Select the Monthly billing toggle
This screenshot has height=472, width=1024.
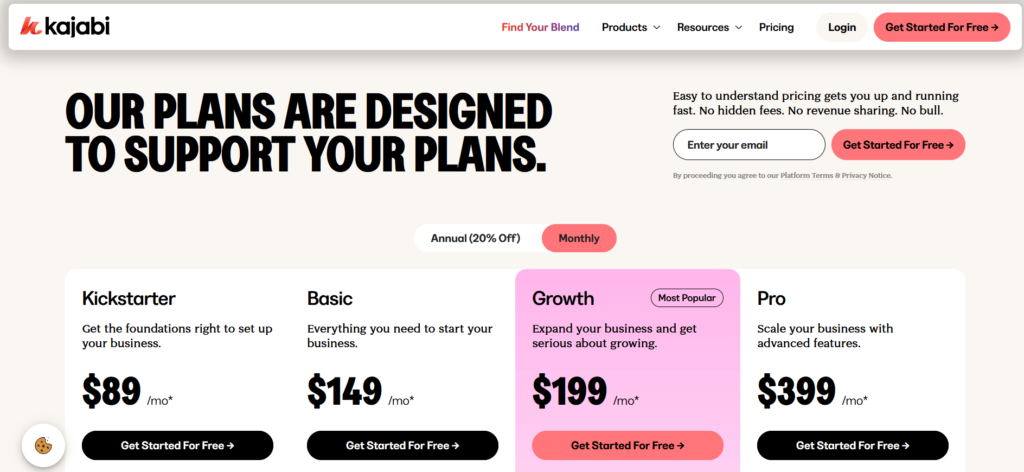click(x=579, y=238)
